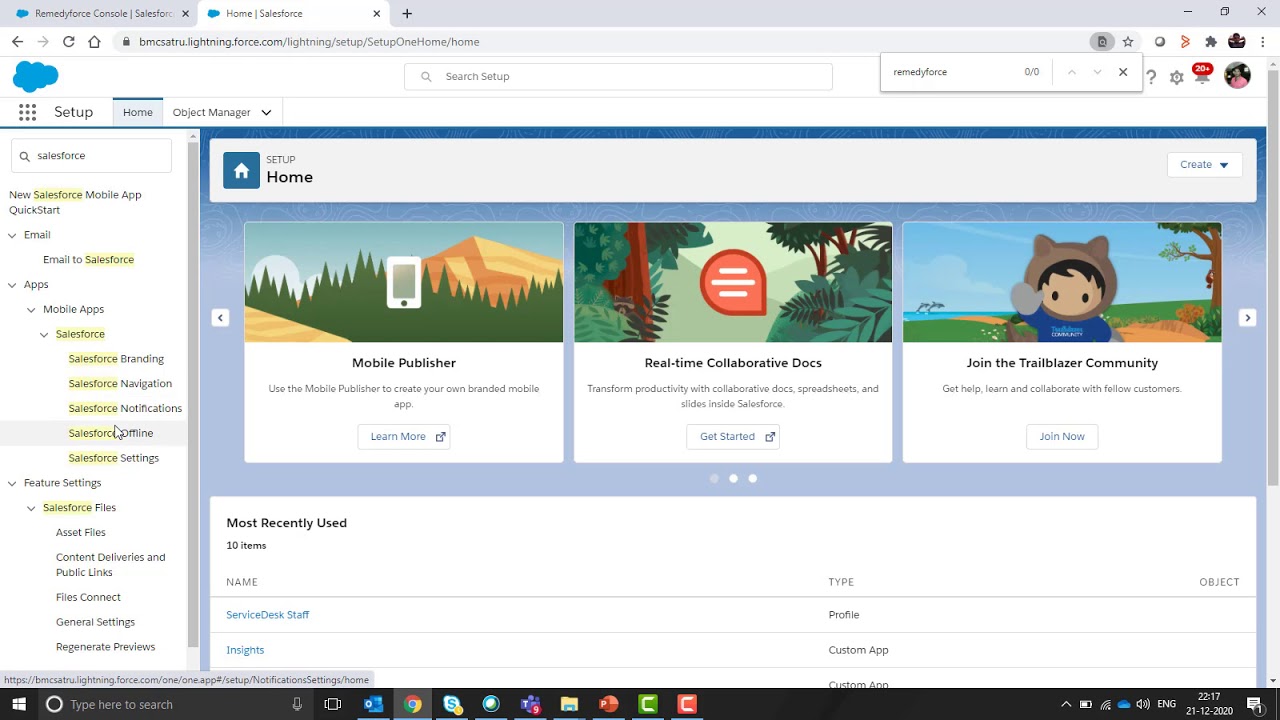Open the App Launcher grid icon
Screen dimensions: 1280x720
pos(27,112)
